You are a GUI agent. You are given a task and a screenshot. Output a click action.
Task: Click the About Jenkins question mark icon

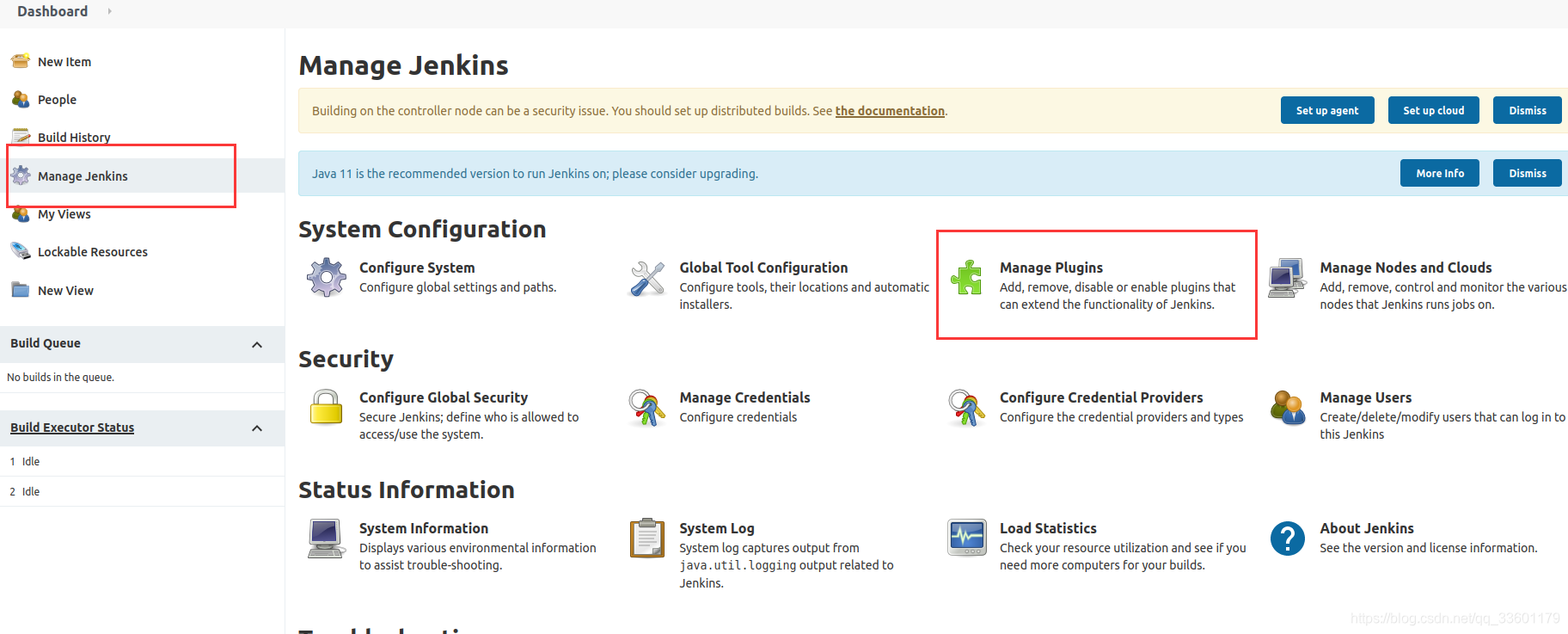coord(1288,539)
